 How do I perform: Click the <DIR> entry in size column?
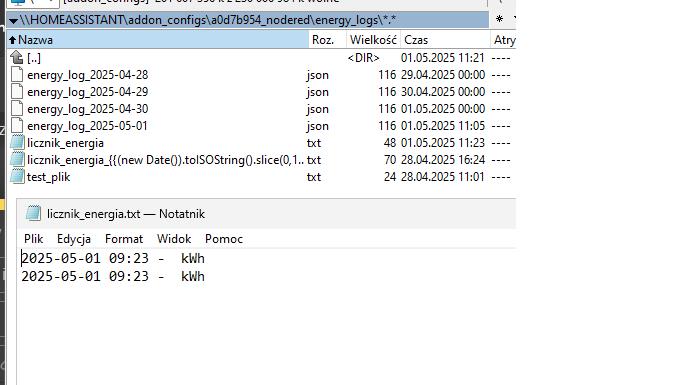point(363,58)
